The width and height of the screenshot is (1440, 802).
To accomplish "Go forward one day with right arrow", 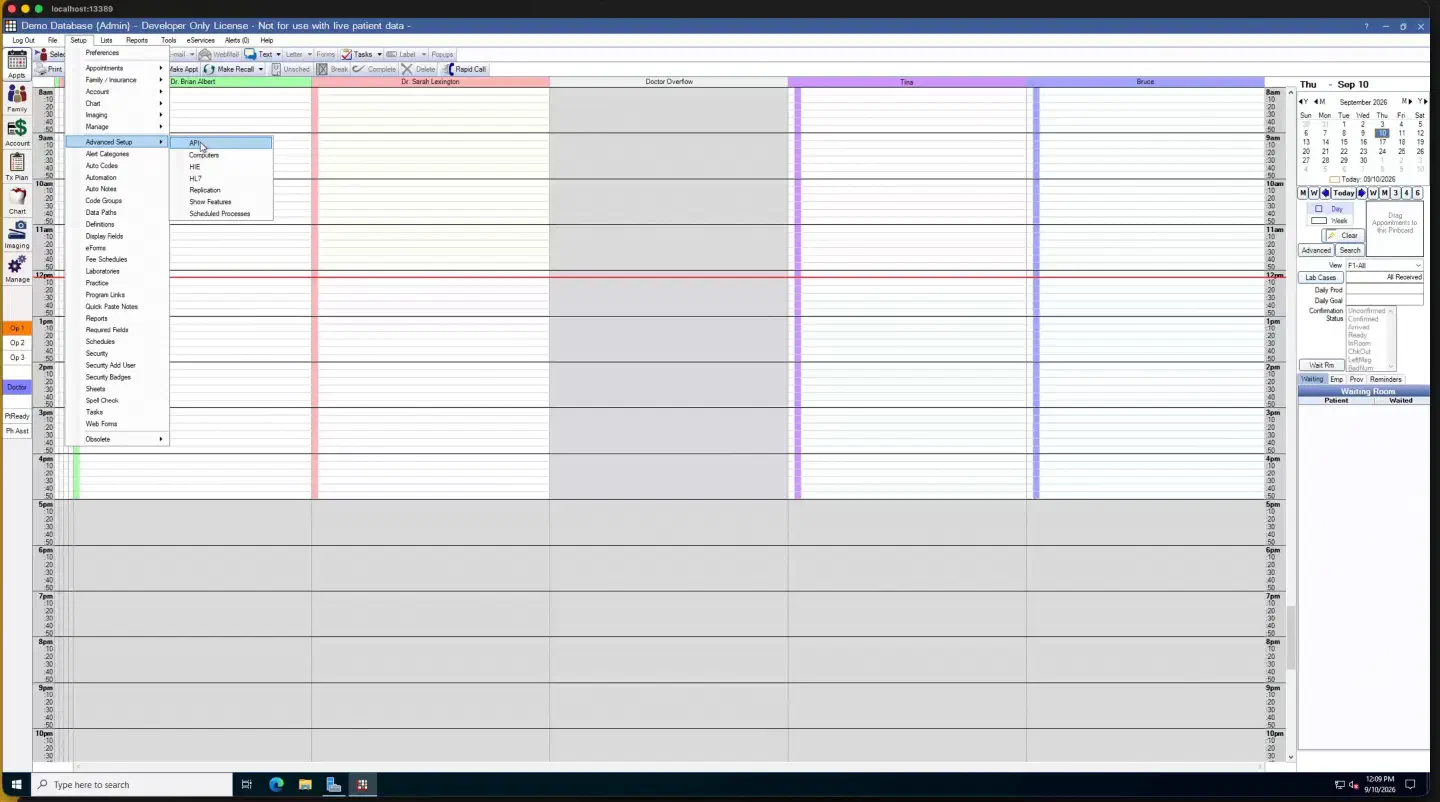I will pos(1361,193).
